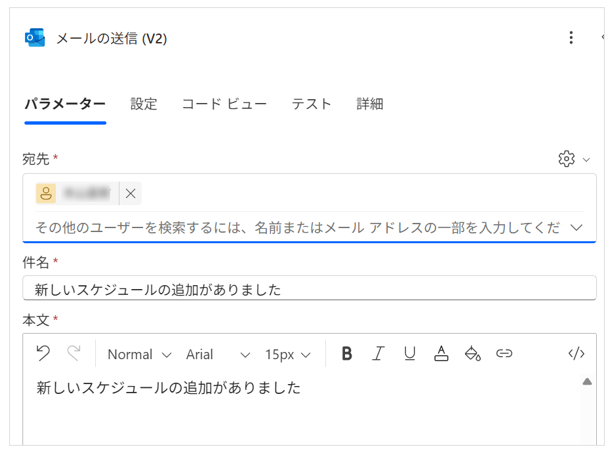Insert a hyperlink with link icon
The width and height of the screenshot is (610, 455).
click(x=504, y=354)
